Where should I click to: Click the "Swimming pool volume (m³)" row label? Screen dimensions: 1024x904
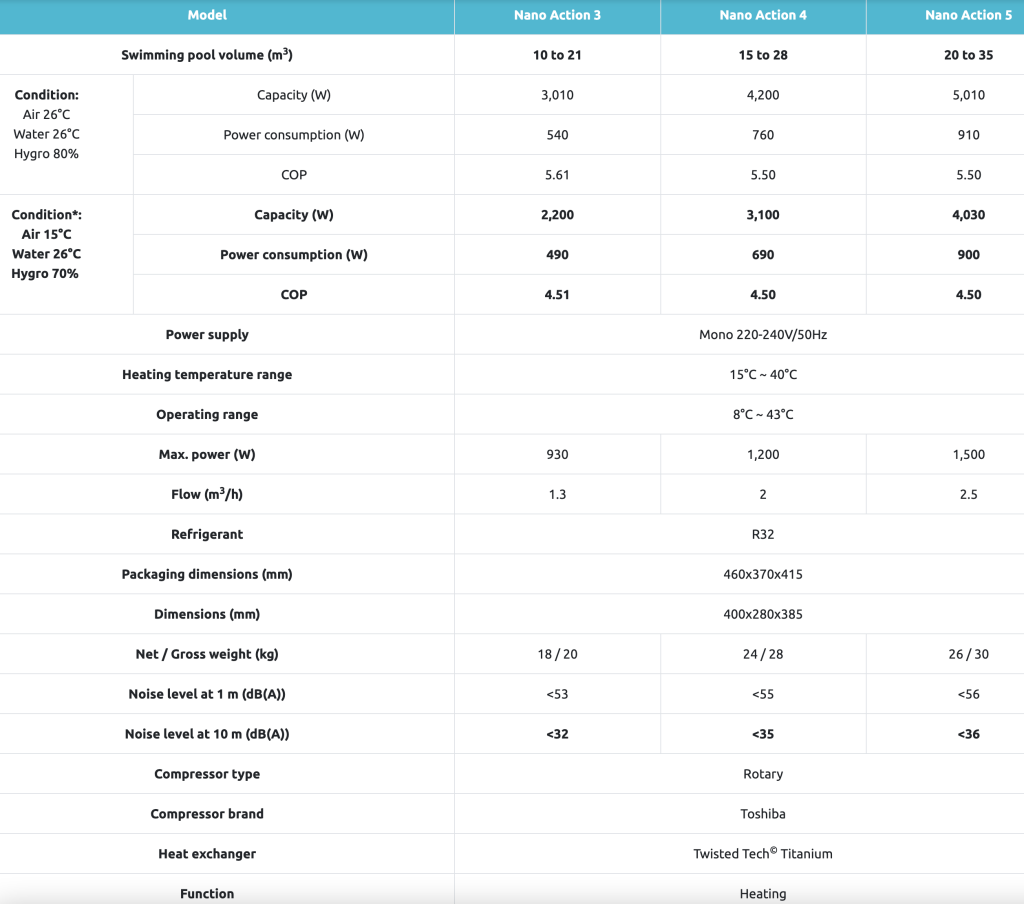click(207, 55)
